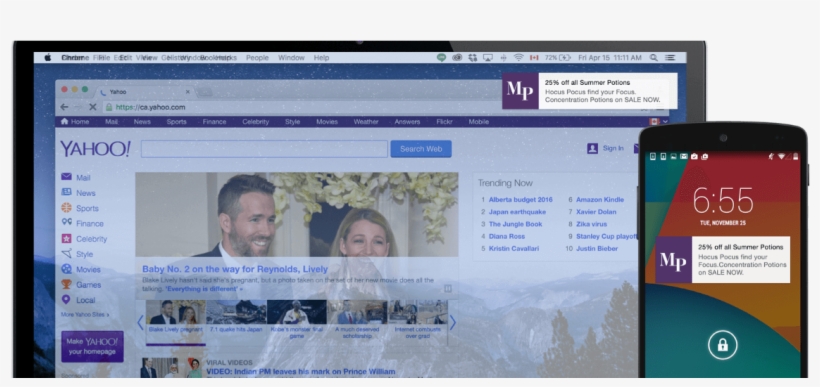
Task: Open the 'Everything is different' link
Action: (204, 288)
